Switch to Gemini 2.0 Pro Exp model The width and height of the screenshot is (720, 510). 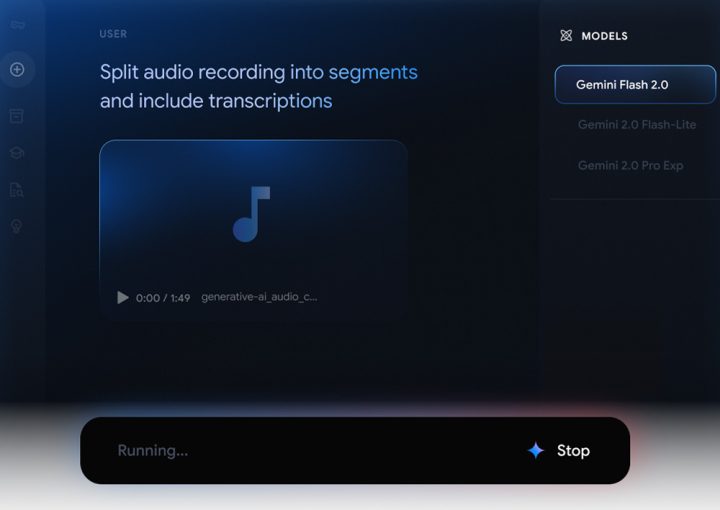[630, 165]
